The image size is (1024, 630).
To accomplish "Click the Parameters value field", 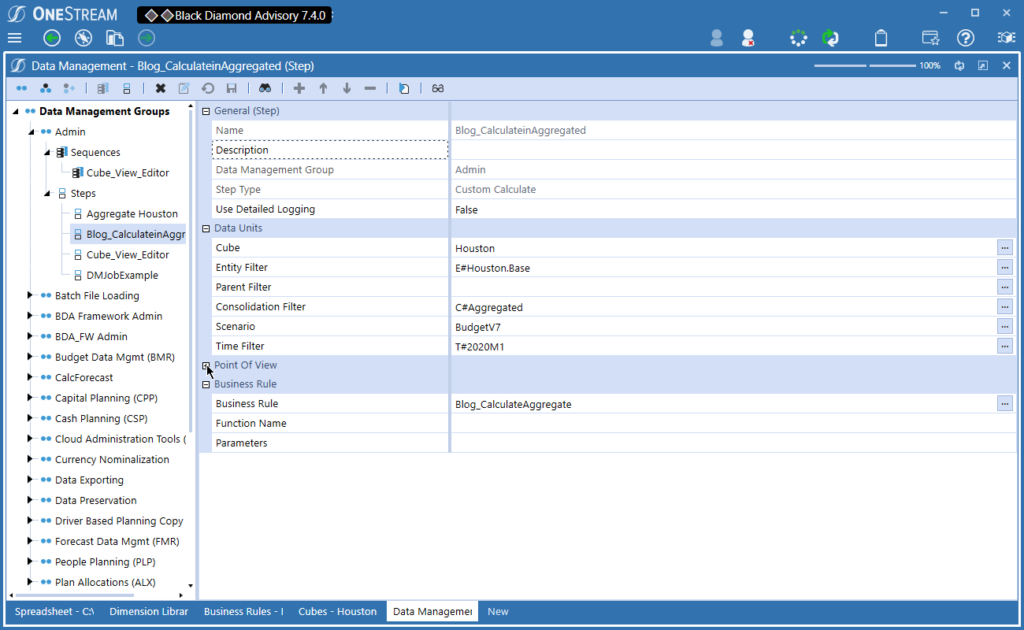I will tap(733, 443).
